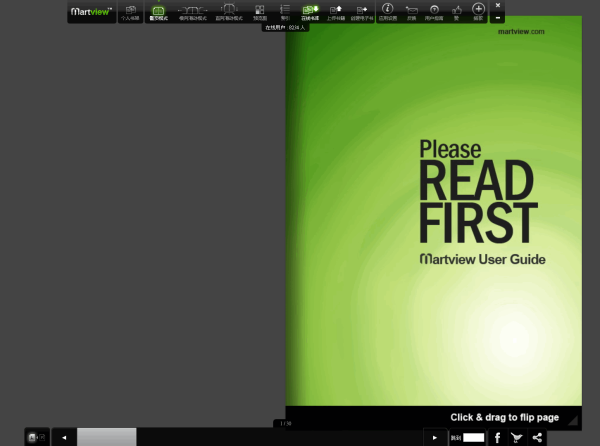Go to previous page with left arrow
Screen dimensions: 600x446
(64, 437)
